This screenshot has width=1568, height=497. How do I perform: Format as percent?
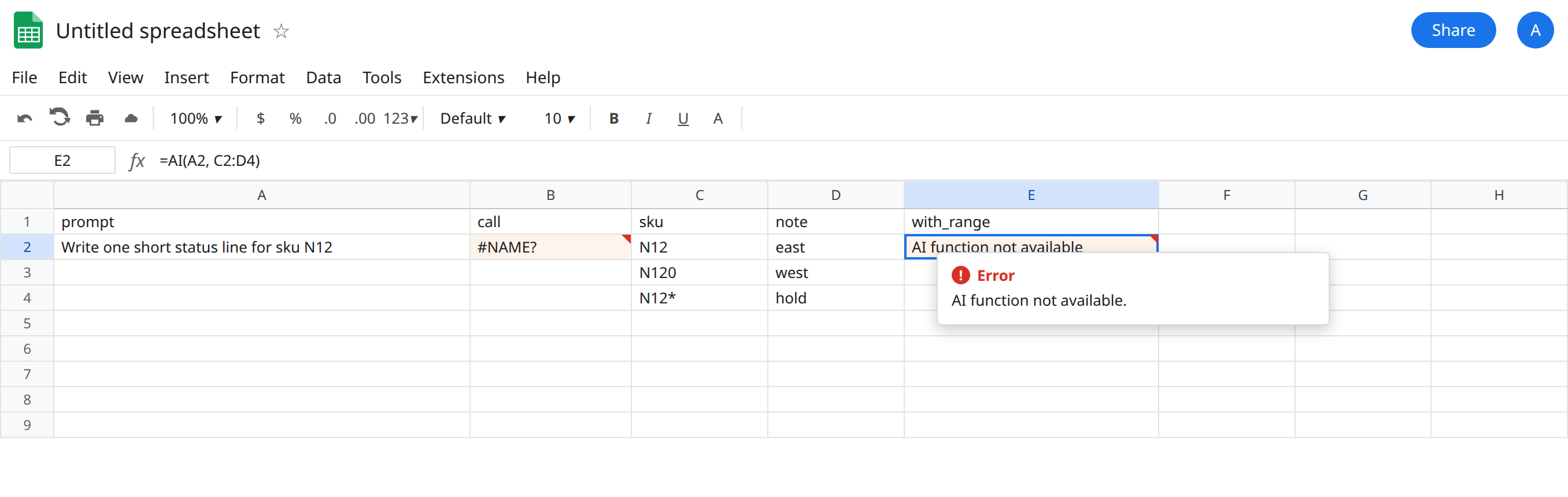(295, 118)
